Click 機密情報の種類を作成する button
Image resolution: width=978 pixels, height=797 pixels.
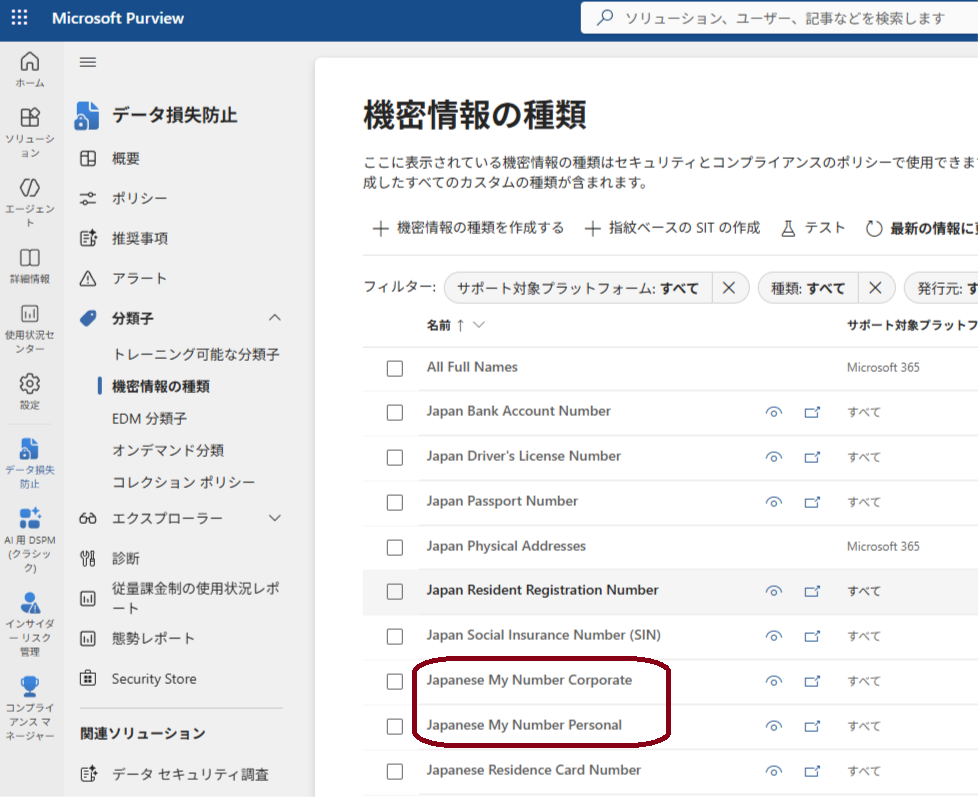click(x=468, y=228)
